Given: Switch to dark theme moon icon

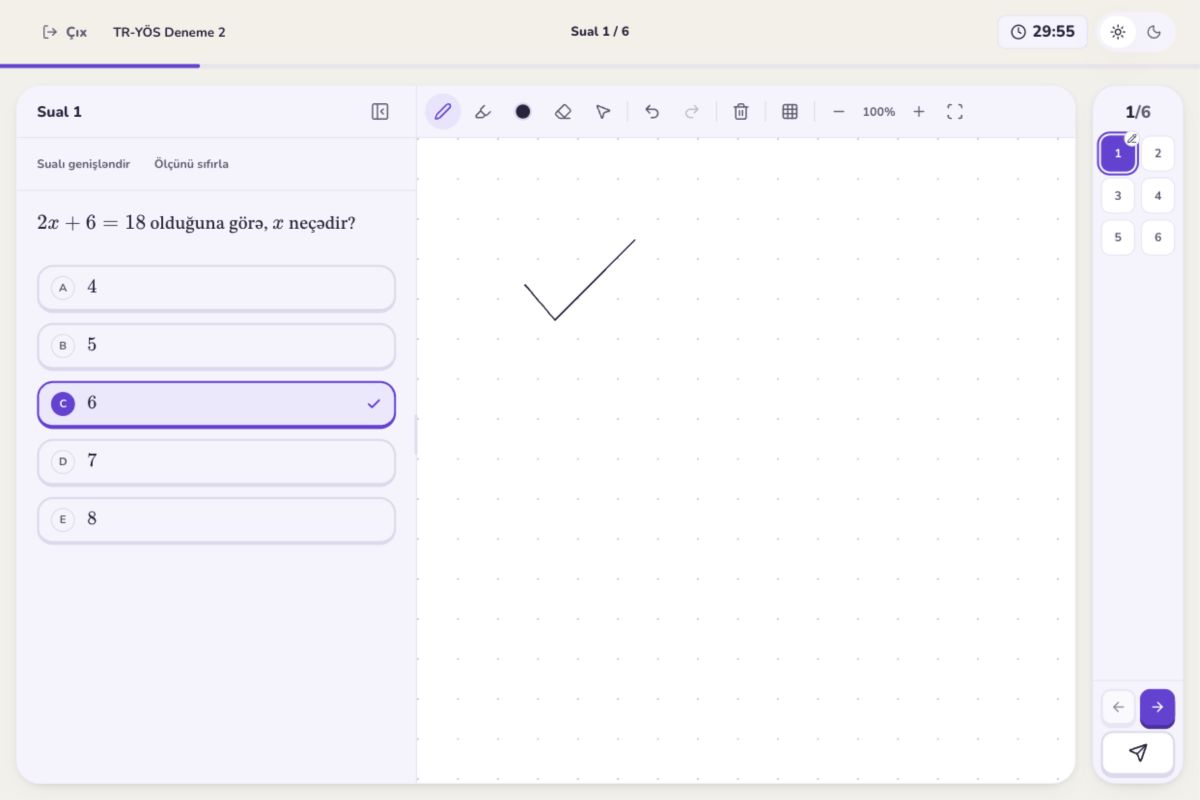Looking at the screenshot, I should coord(1154,32).
